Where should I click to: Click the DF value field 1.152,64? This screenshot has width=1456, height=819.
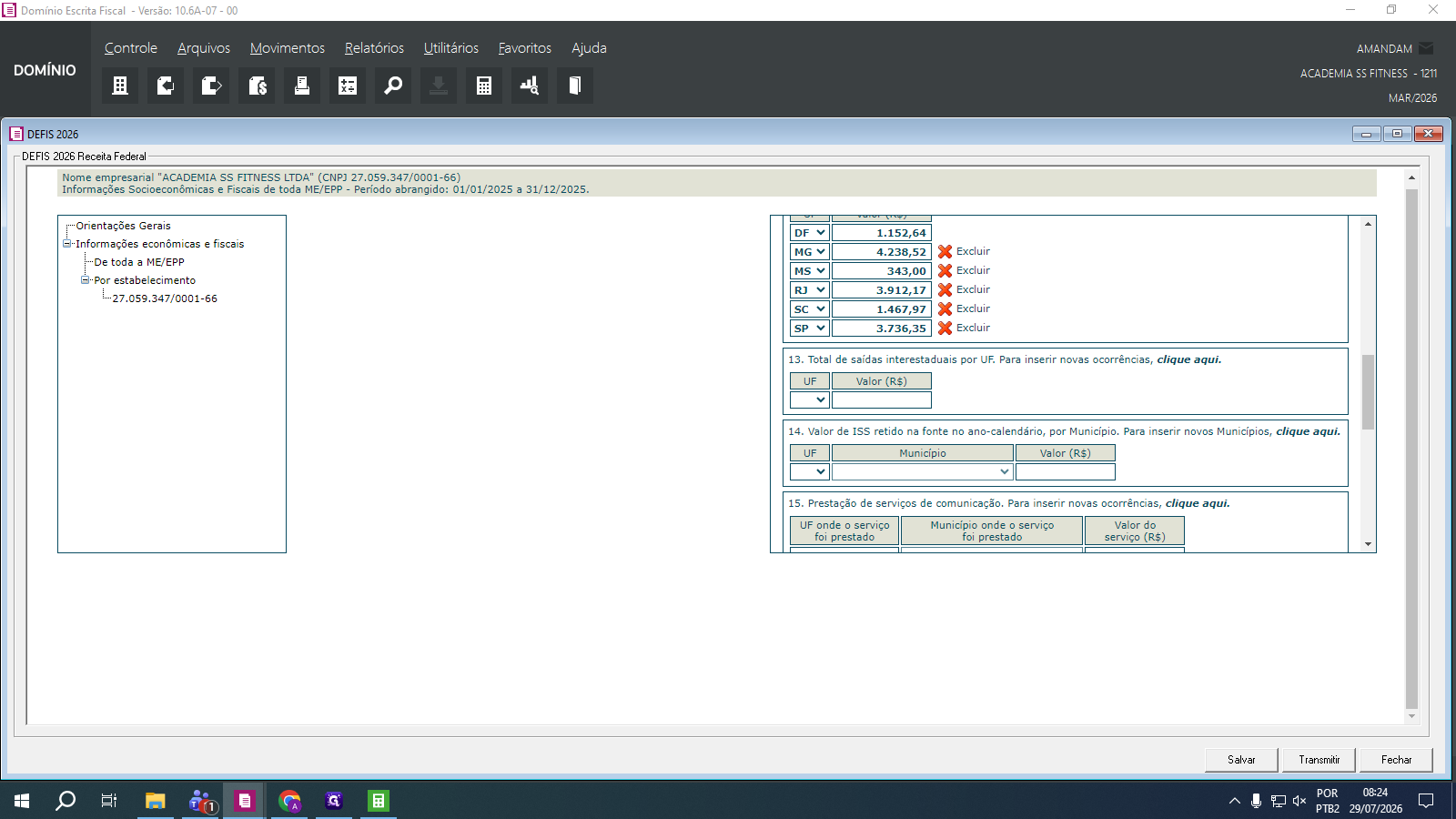coord(882,233)
